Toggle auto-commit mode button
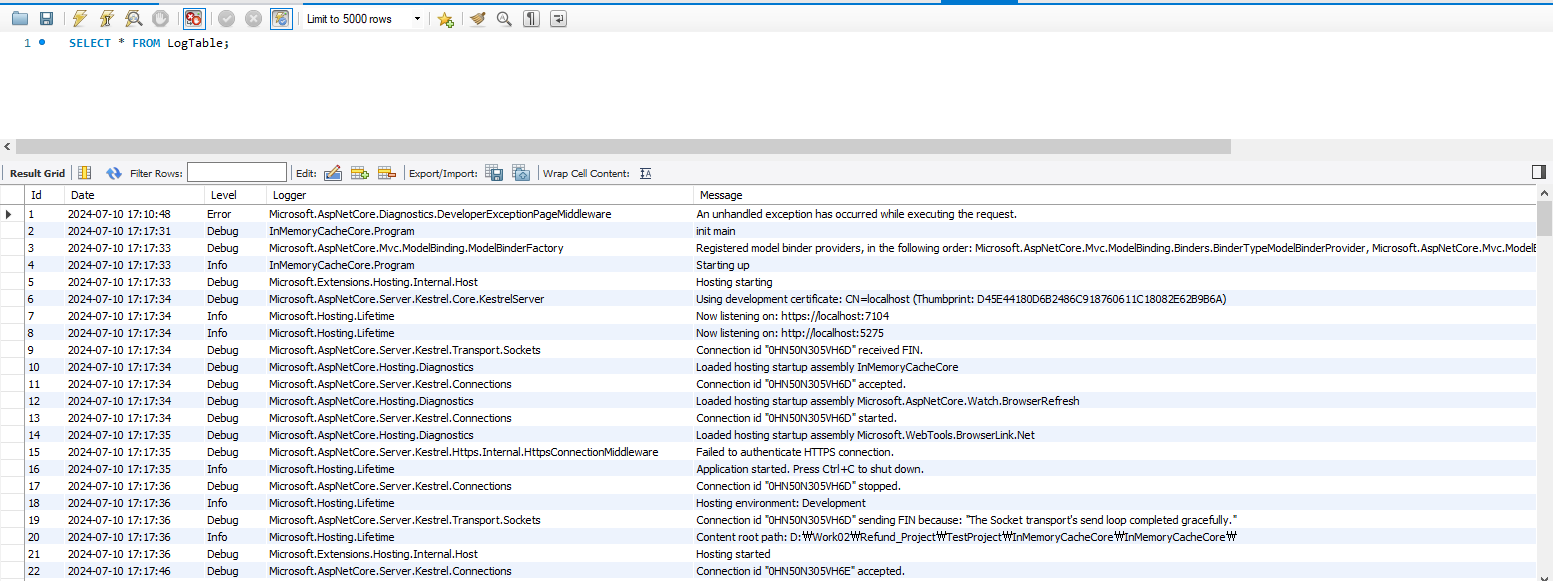Viewport: 1553px width, 581px height. [281, 19]
